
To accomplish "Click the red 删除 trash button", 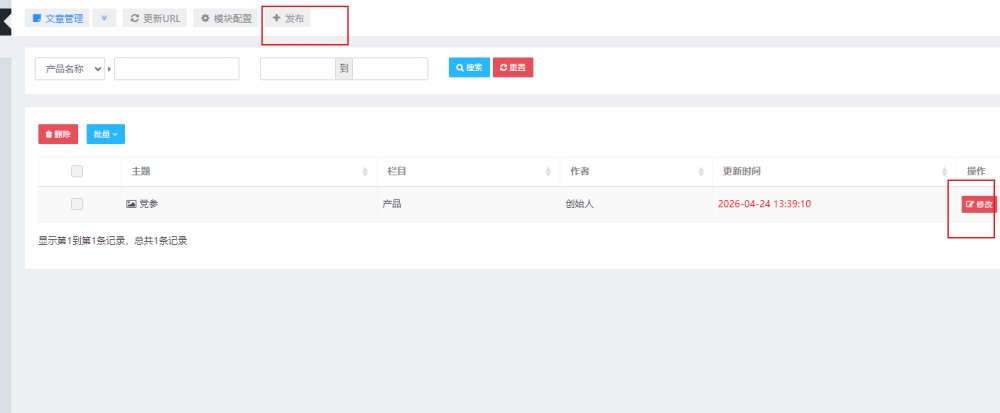I will click(58, 134).
